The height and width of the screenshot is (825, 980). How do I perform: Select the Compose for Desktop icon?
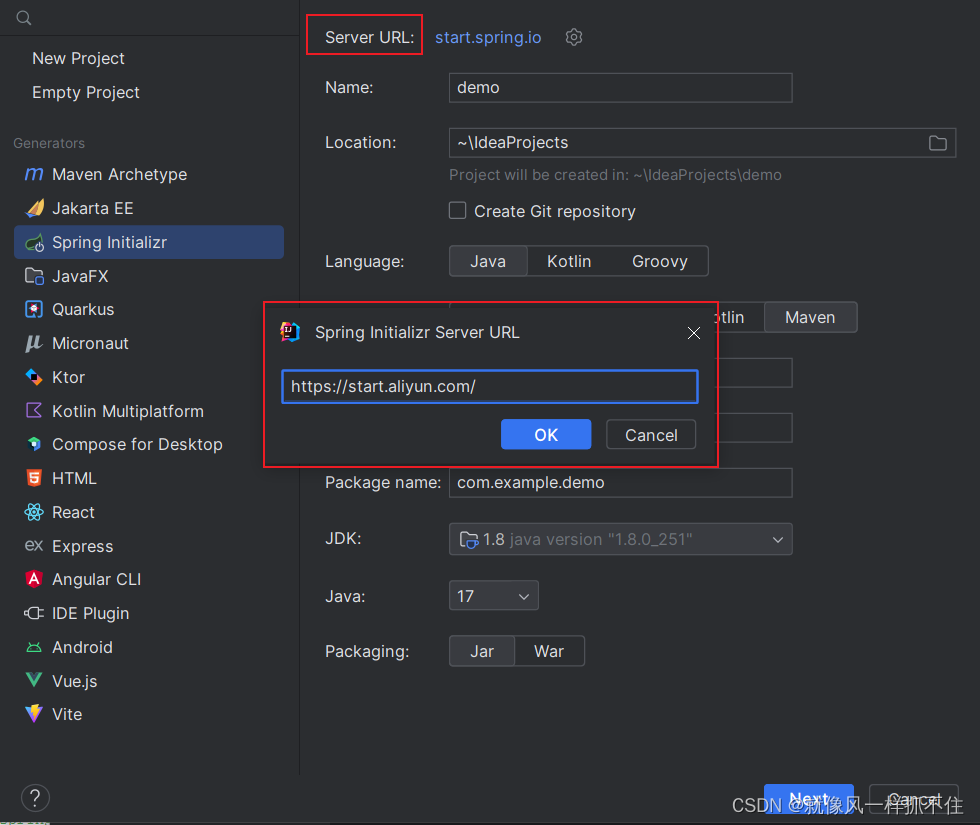click(x=34, y=444)
